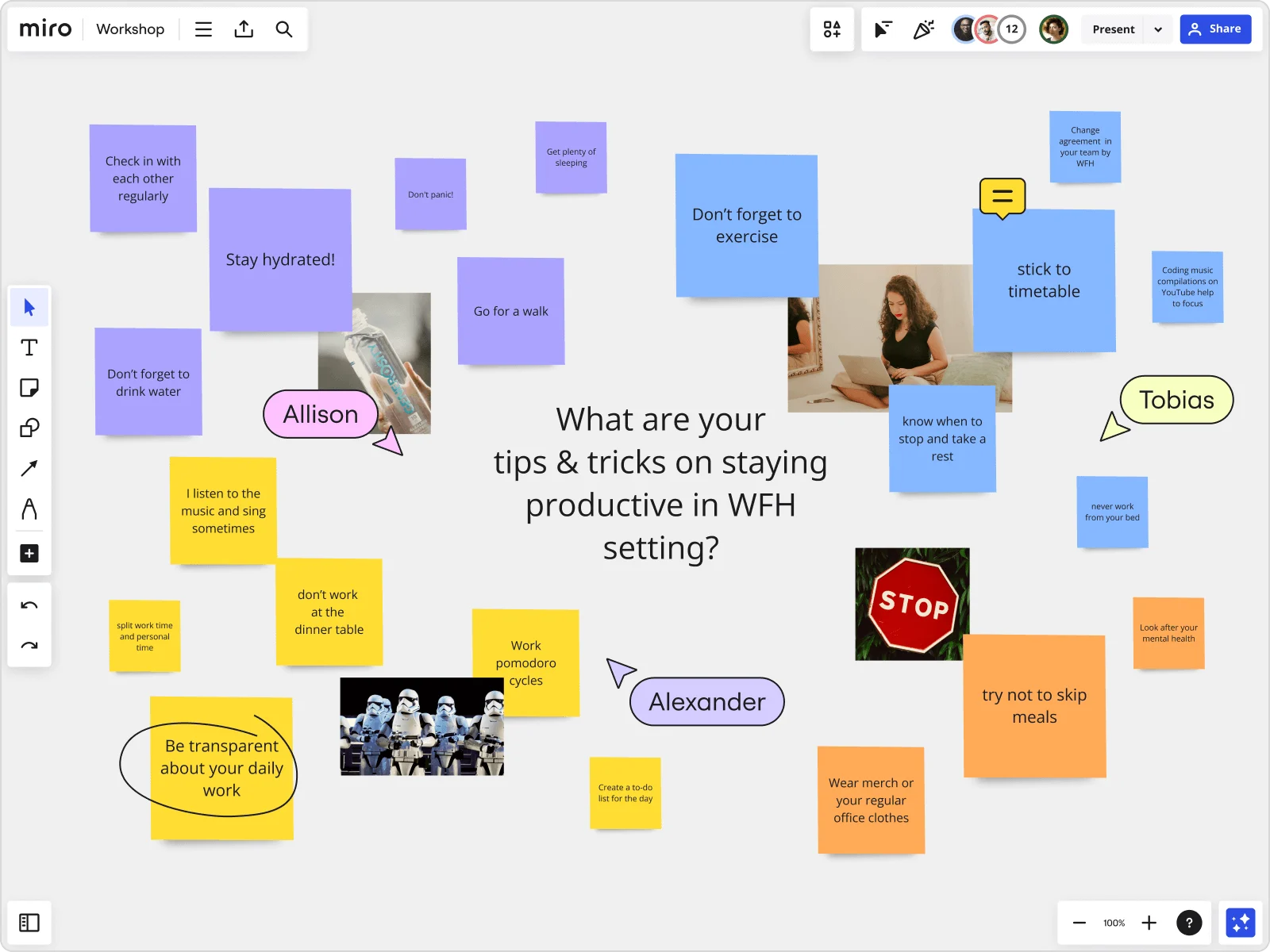Click the Undo icon
The width and height of the screenshot is (1270, 952).
(29, 605)
